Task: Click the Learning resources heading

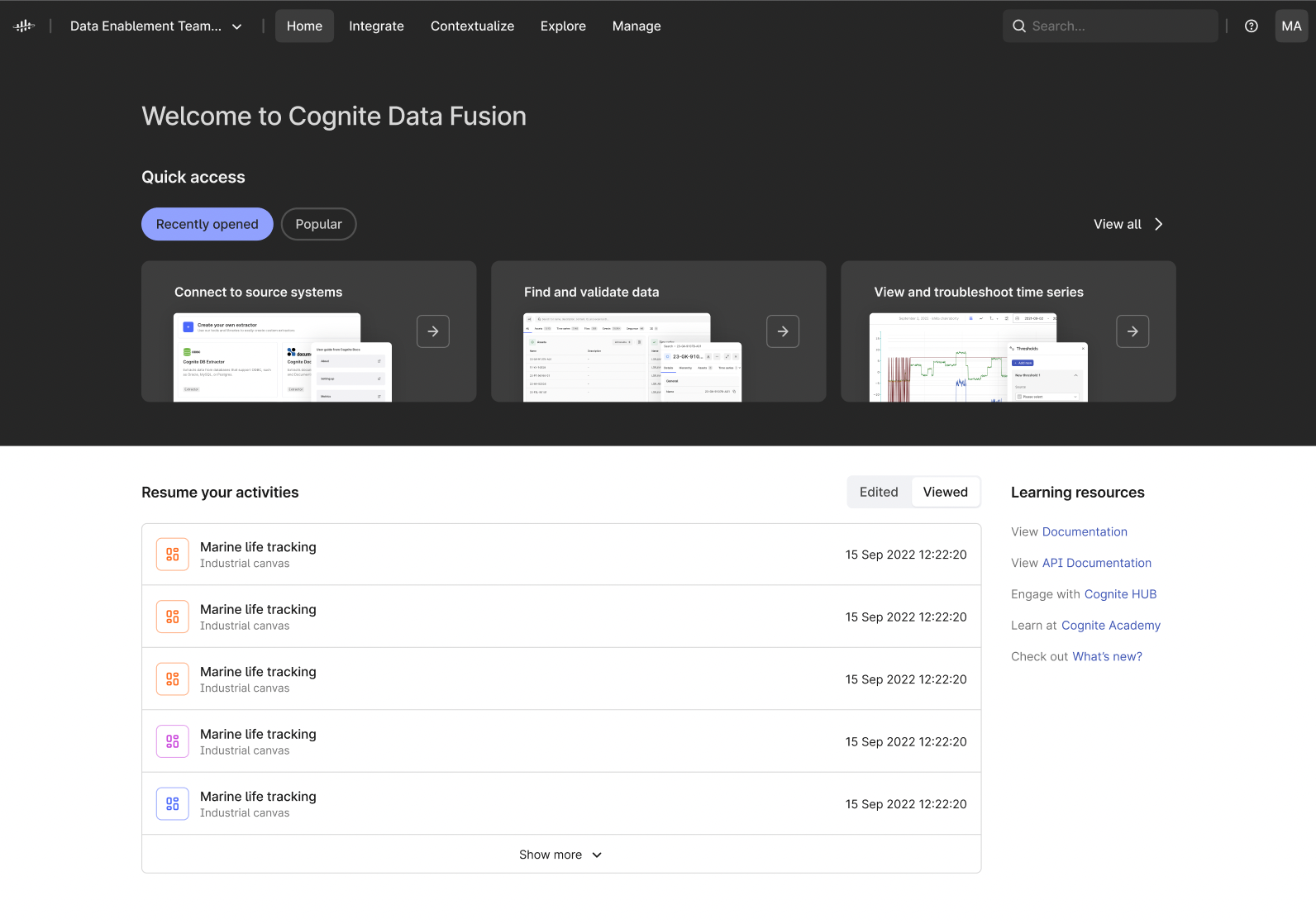Action: tap(1078, 493)
